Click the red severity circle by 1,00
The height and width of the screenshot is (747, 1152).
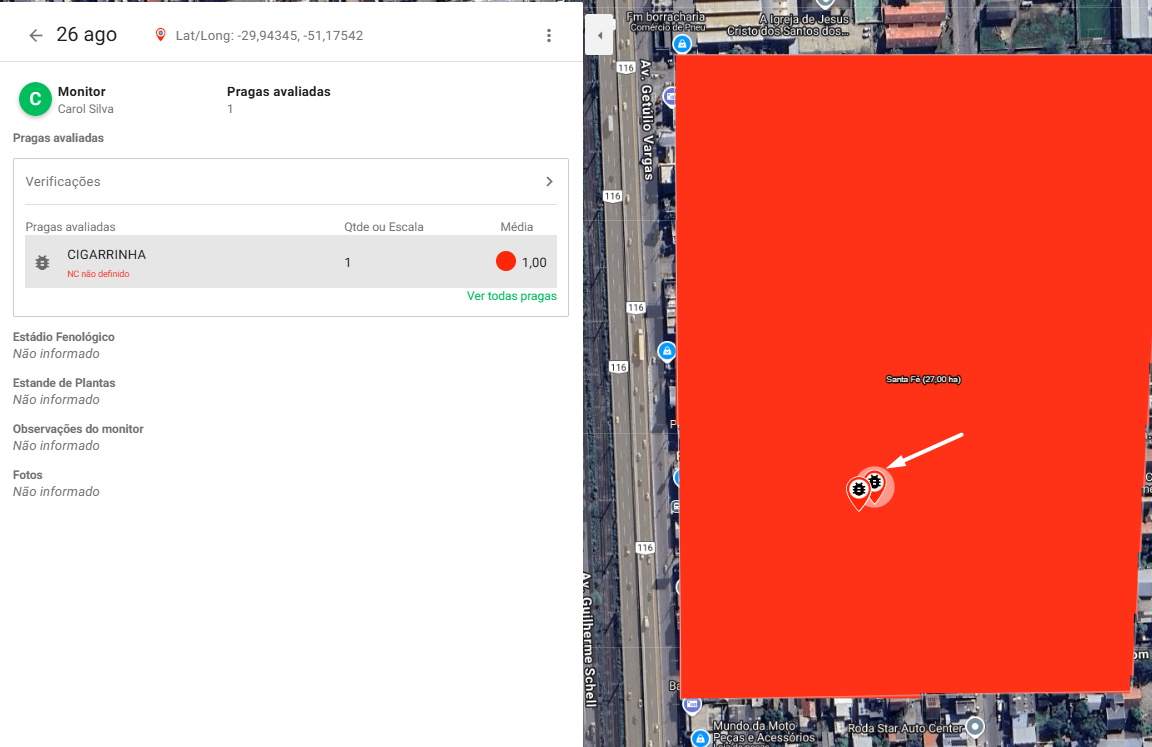(x=506, y=262)
